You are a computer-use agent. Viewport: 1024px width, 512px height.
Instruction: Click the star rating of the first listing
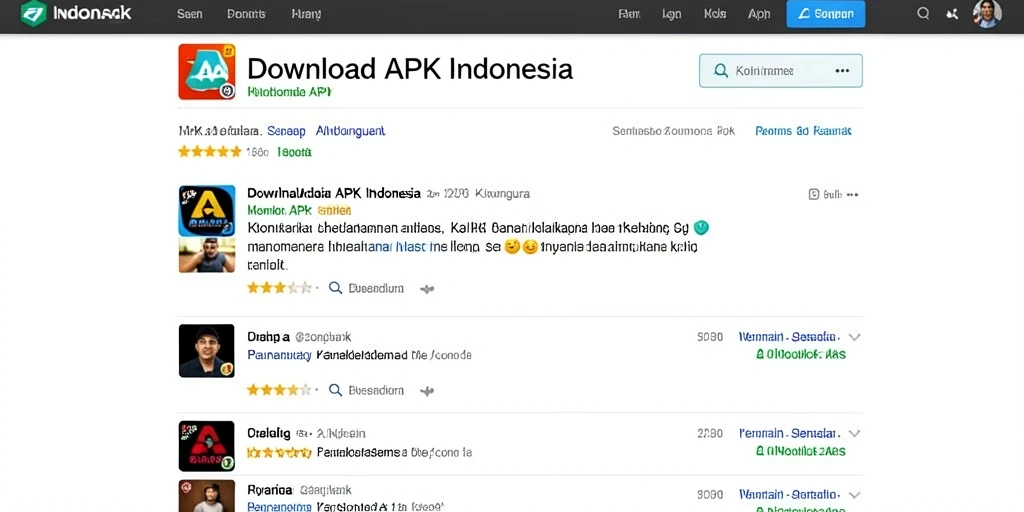tap(280, 288)
